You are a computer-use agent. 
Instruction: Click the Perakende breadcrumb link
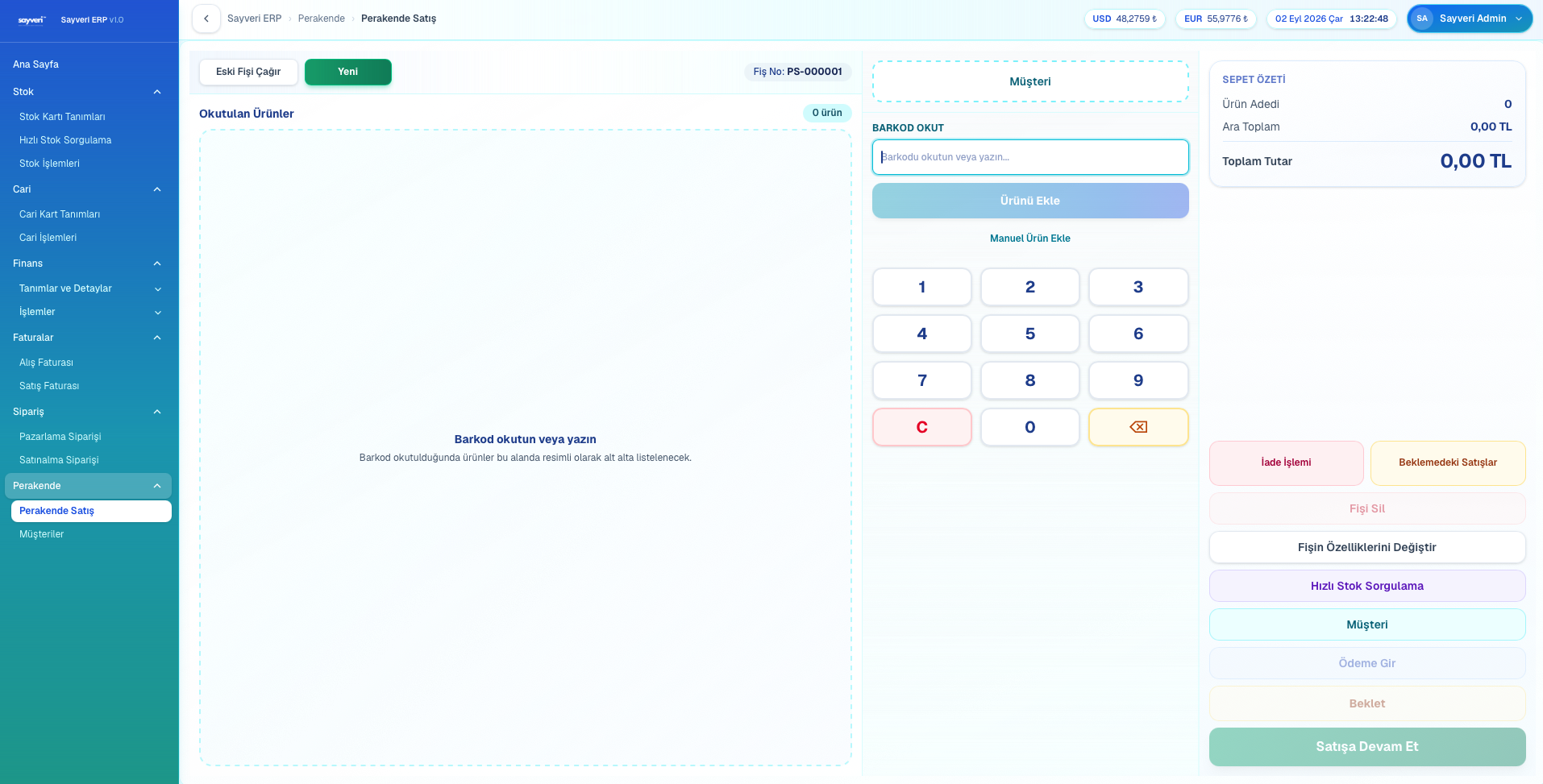click(x=322, y=19)
